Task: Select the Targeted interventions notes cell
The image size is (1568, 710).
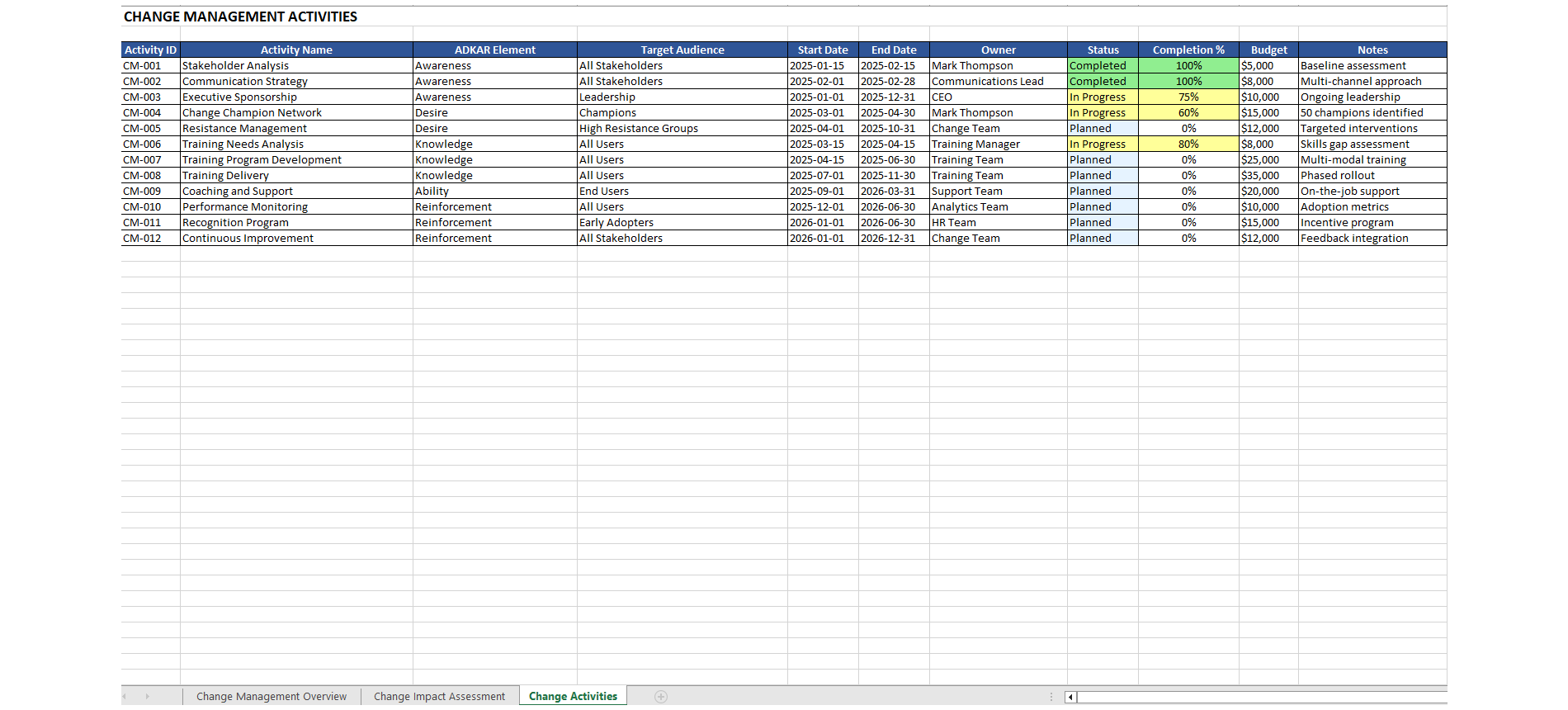Action: click(1372, 129)
